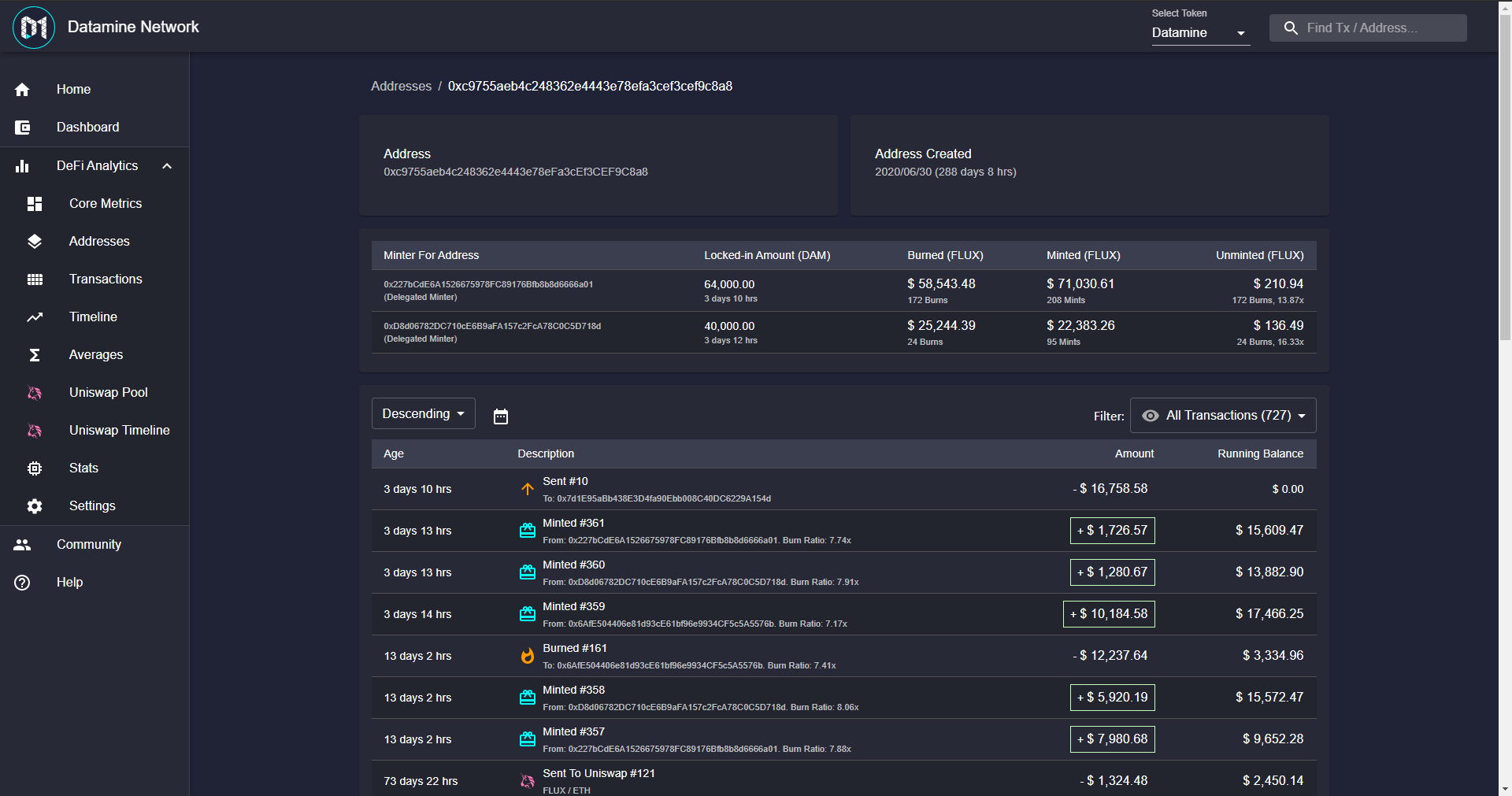Click the eye icon in the transactions filter
The height and width of the screenshot is (796, 1512).
[1151, 416]
